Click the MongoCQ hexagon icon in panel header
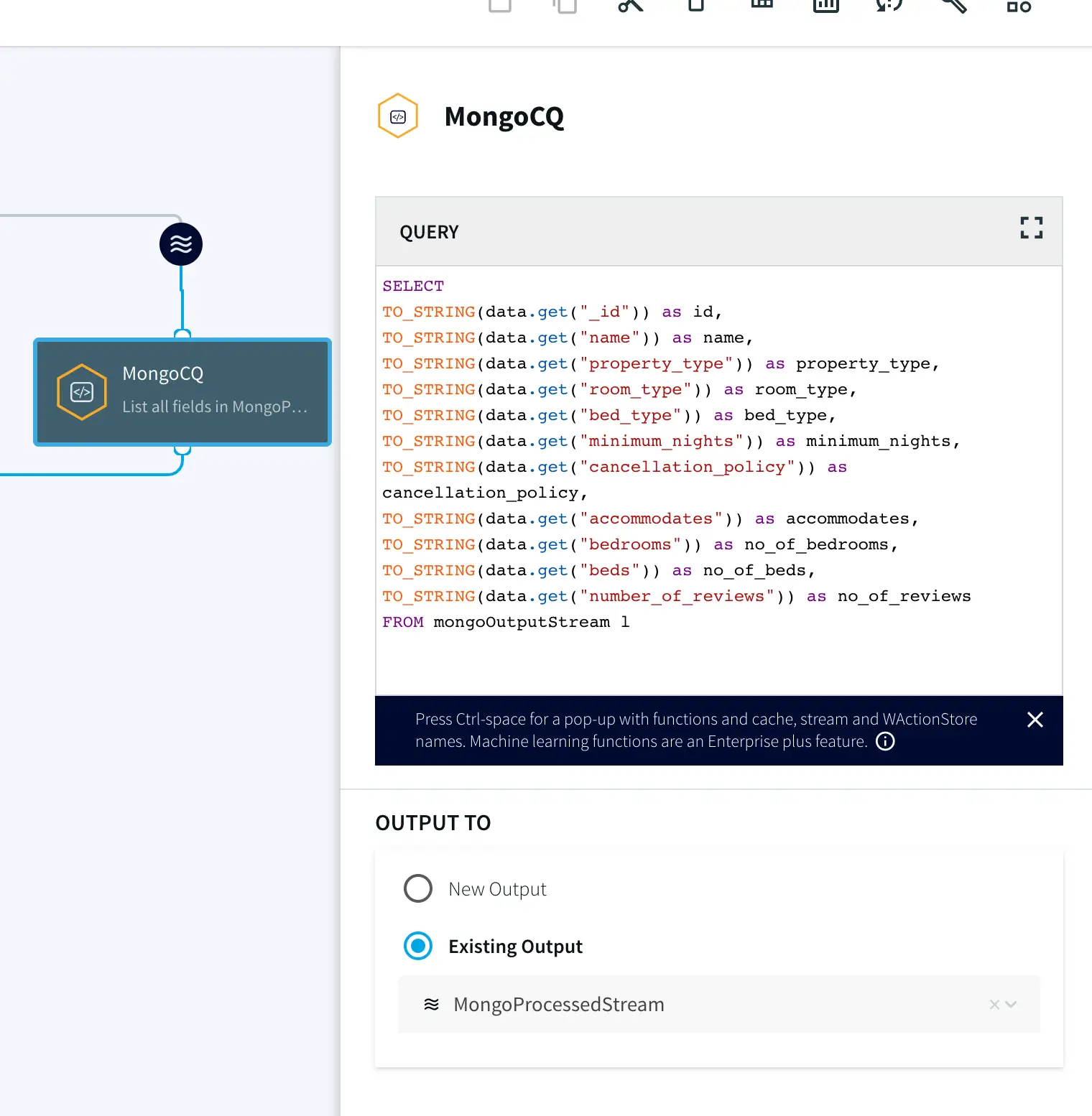Viewport: 1092px width, 1116px height. [x=398, y=116]
